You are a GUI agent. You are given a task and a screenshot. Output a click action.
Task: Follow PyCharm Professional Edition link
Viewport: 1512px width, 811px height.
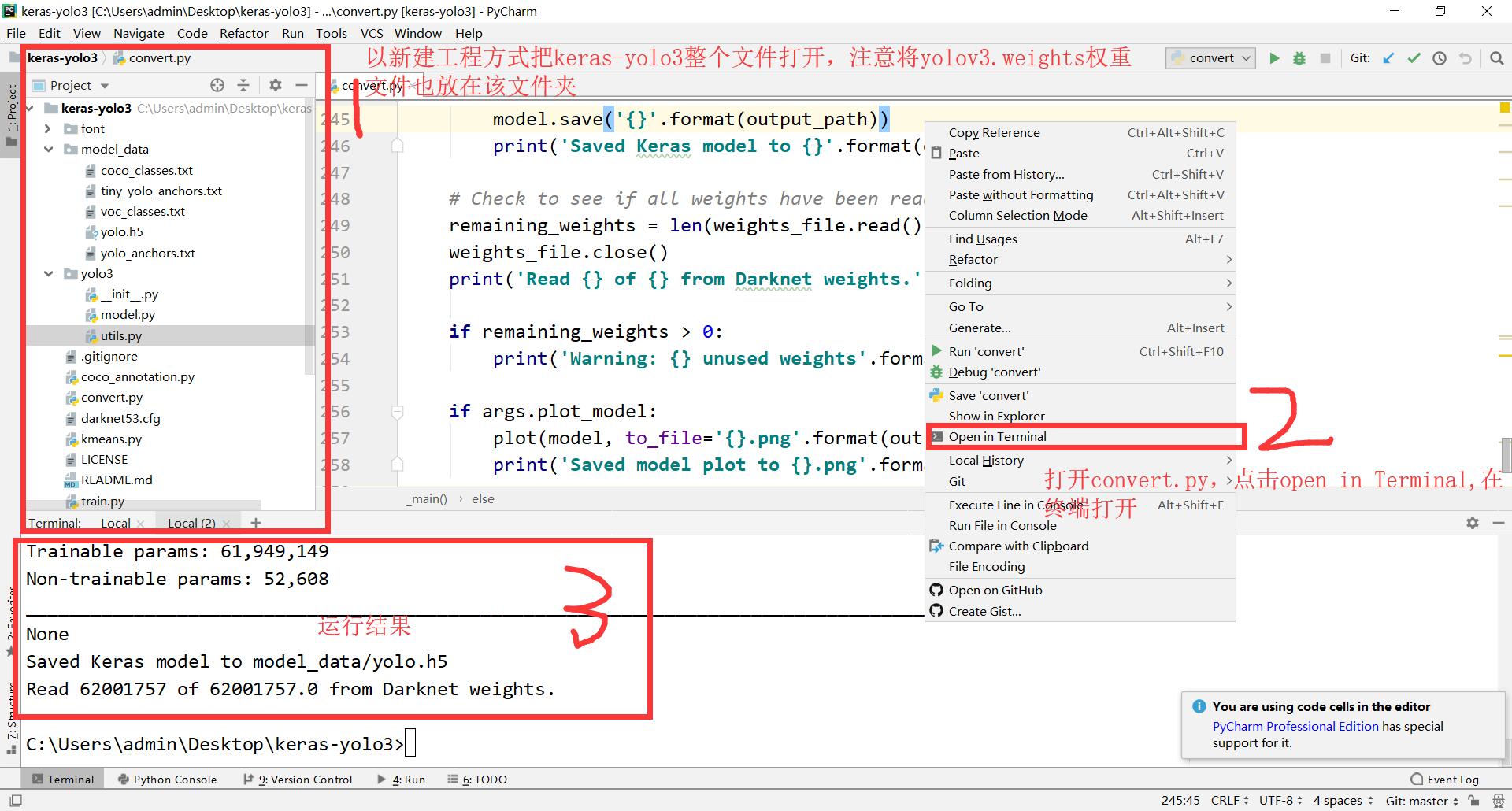click(x=1295, y=727)
